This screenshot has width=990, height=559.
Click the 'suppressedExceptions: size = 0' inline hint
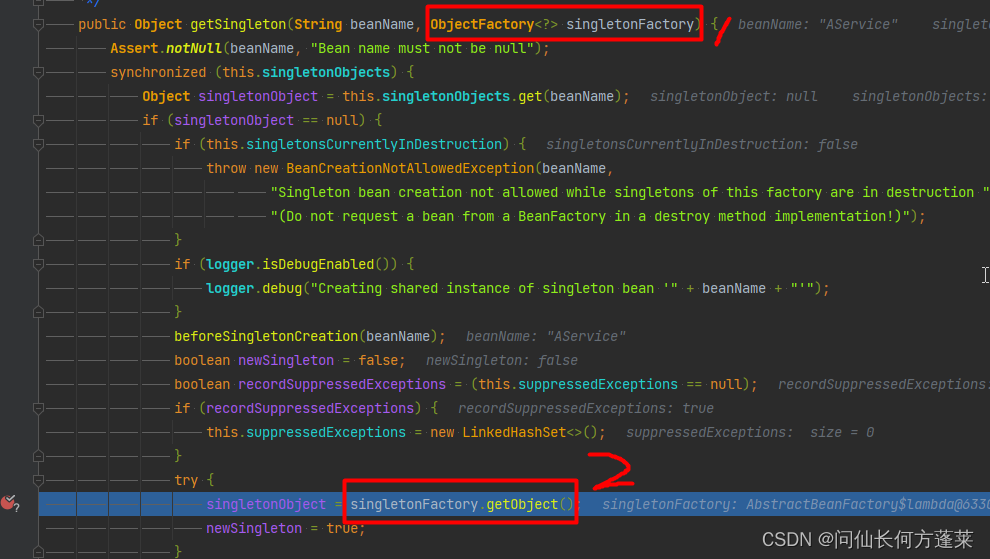pos(750,433)
